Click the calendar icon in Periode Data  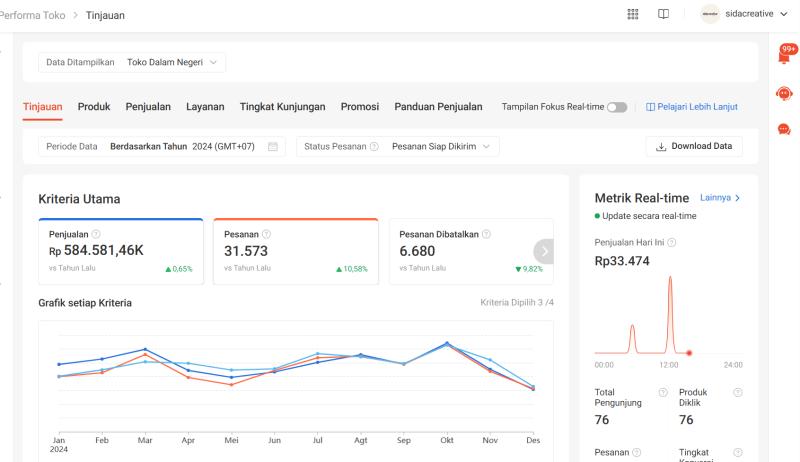coord(272,147)
